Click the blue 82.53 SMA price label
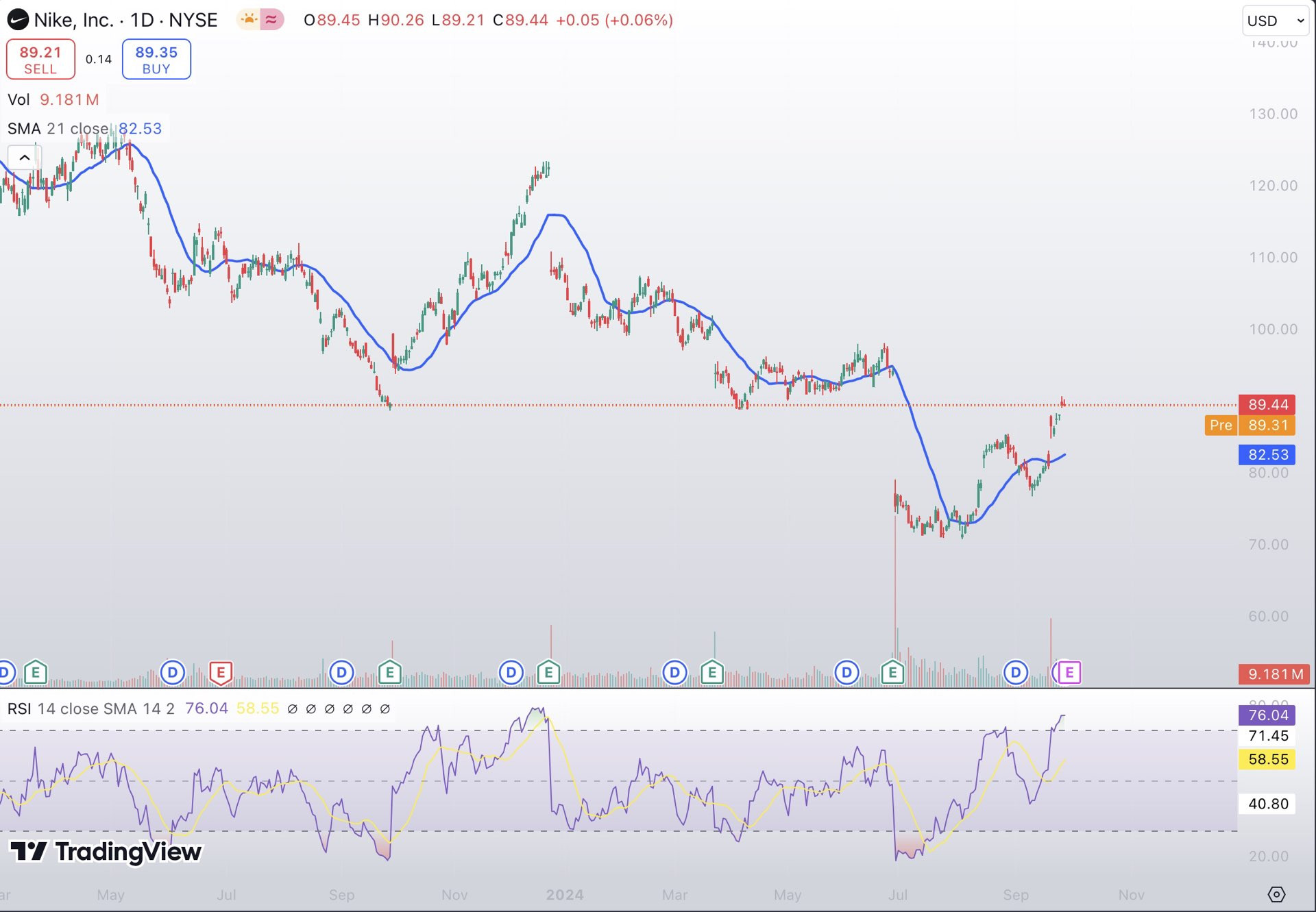 (x=1267, y=454)
